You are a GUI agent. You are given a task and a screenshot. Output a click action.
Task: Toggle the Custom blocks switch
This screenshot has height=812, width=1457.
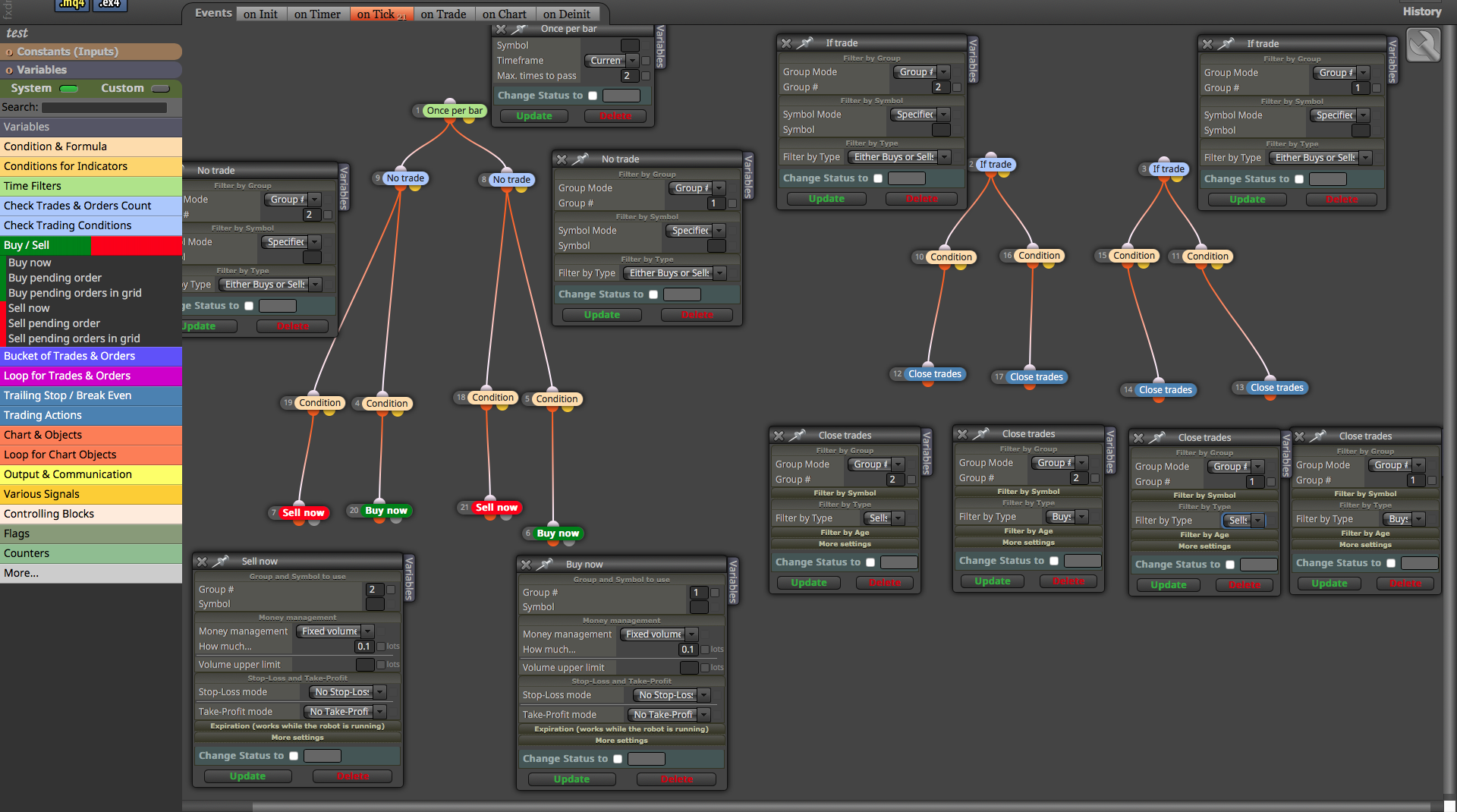[x=160, y=89]
